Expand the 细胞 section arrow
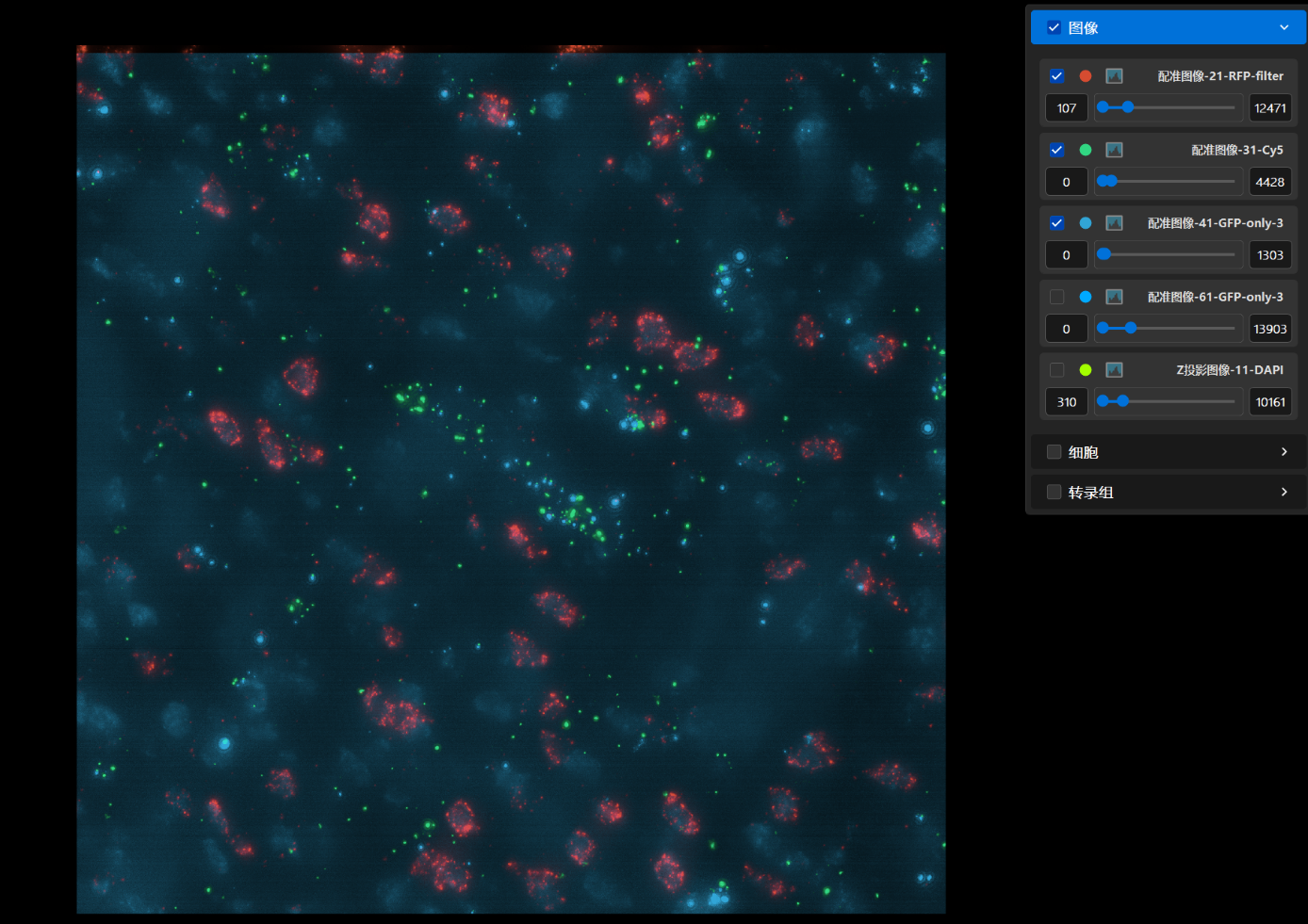Viewport: 1308px width, 924px height. pos(1283,452)
